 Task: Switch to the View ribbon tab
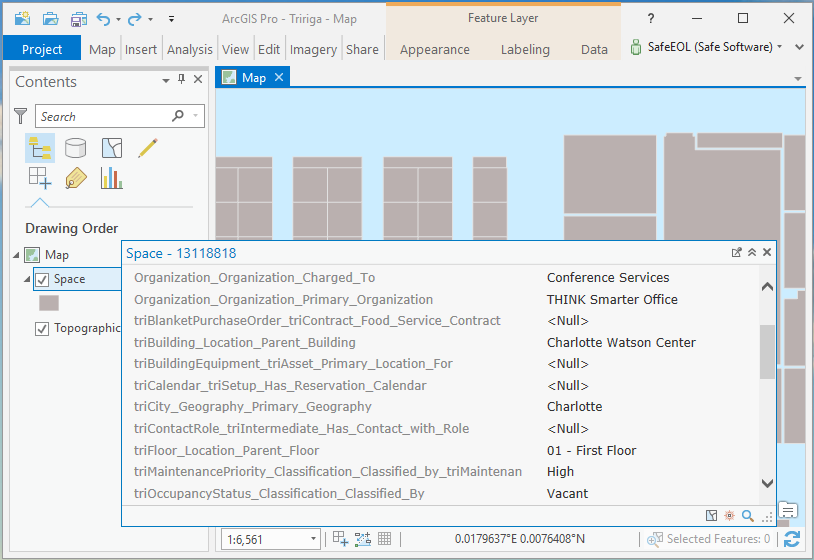235,49
